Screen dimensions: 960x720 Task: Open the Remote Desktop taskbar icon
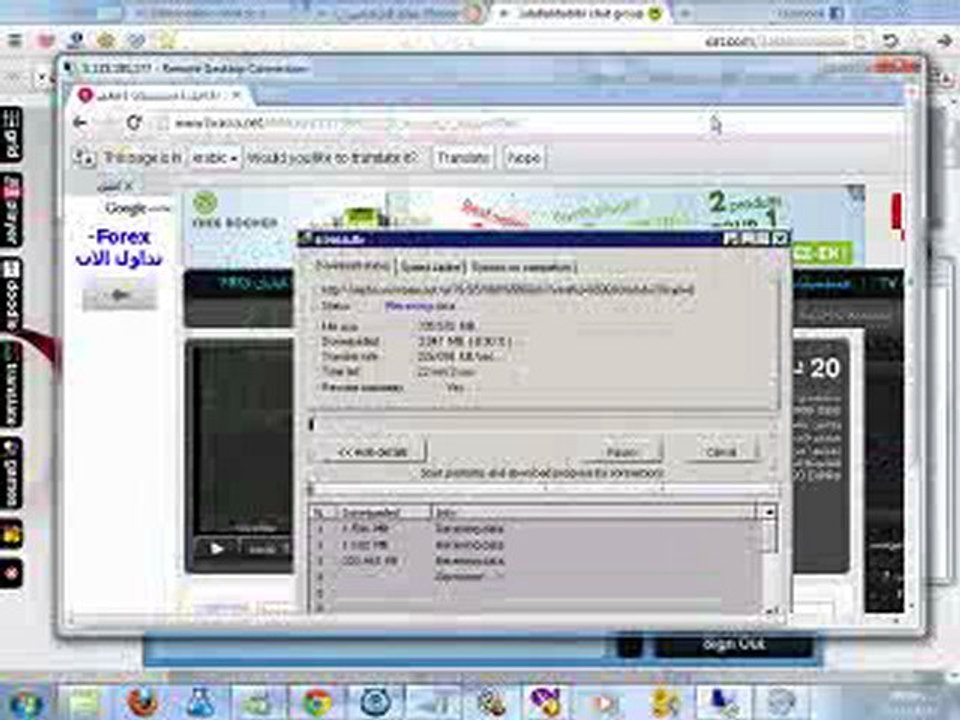[724, 702]
